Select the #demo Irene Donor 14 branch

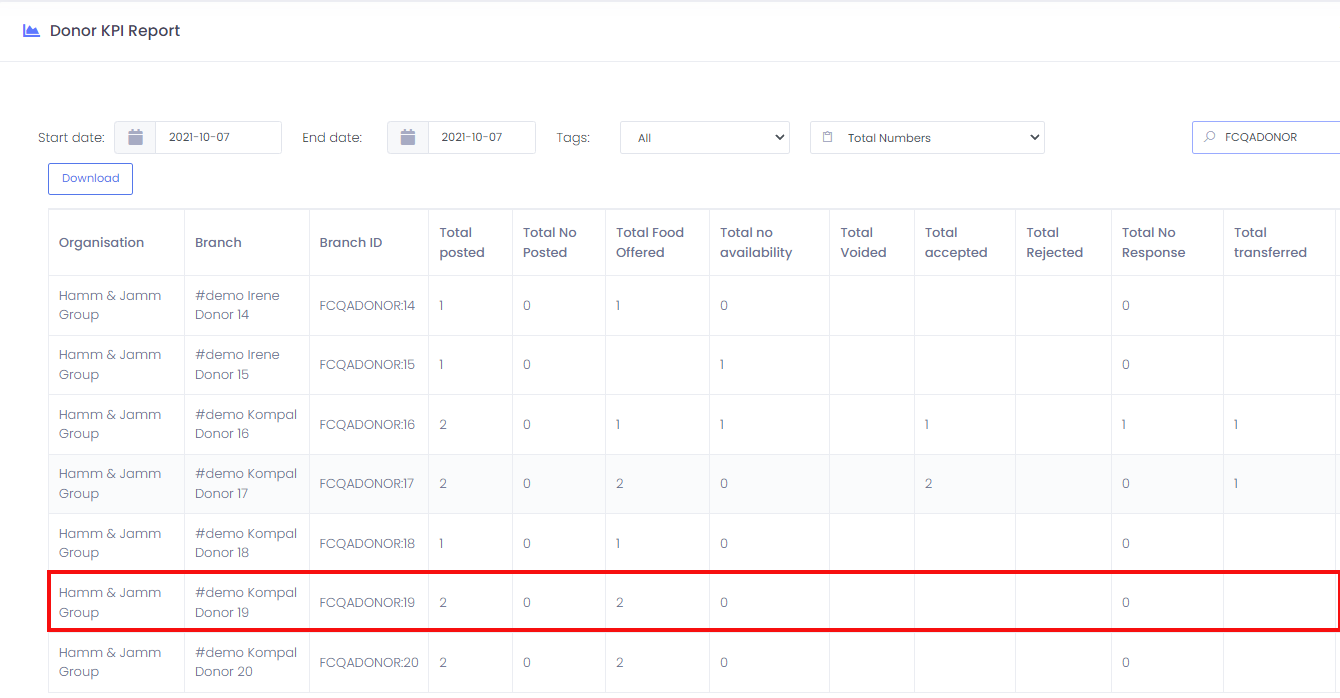237,305
